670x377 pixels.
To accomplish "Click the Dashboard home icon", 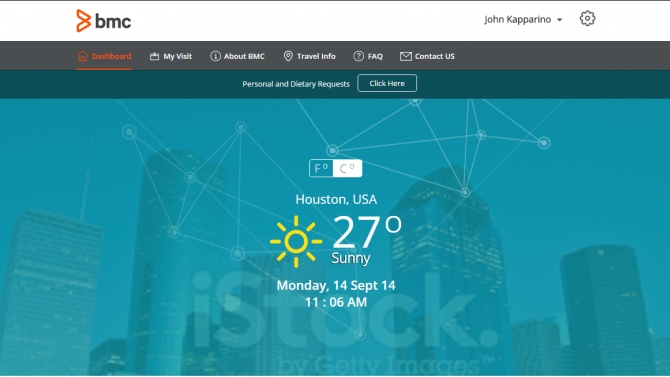I will 82,56.
